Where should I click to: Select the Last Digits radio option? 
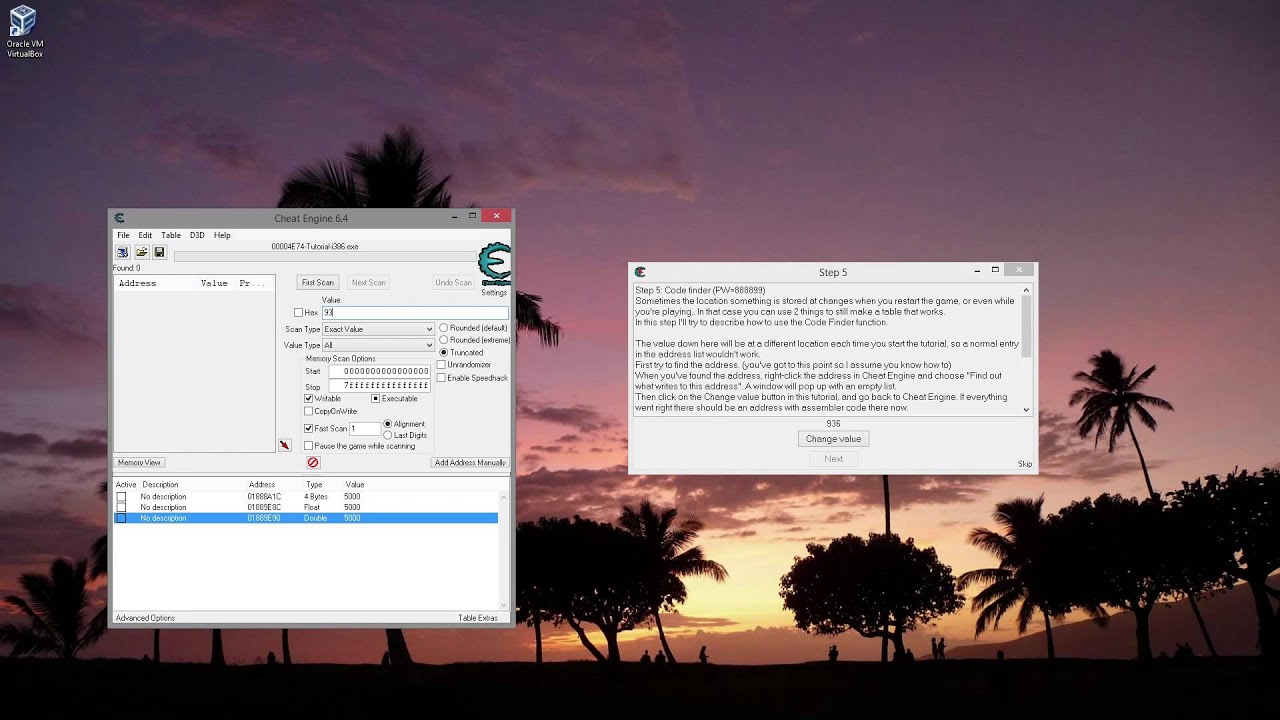(388, 435)
